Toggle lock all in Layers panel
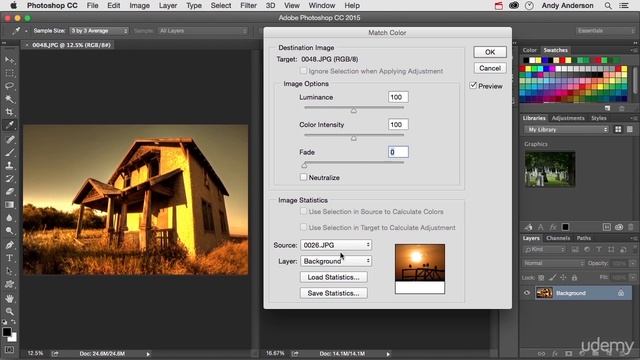 pyautogui.click(x=574, y=278)
